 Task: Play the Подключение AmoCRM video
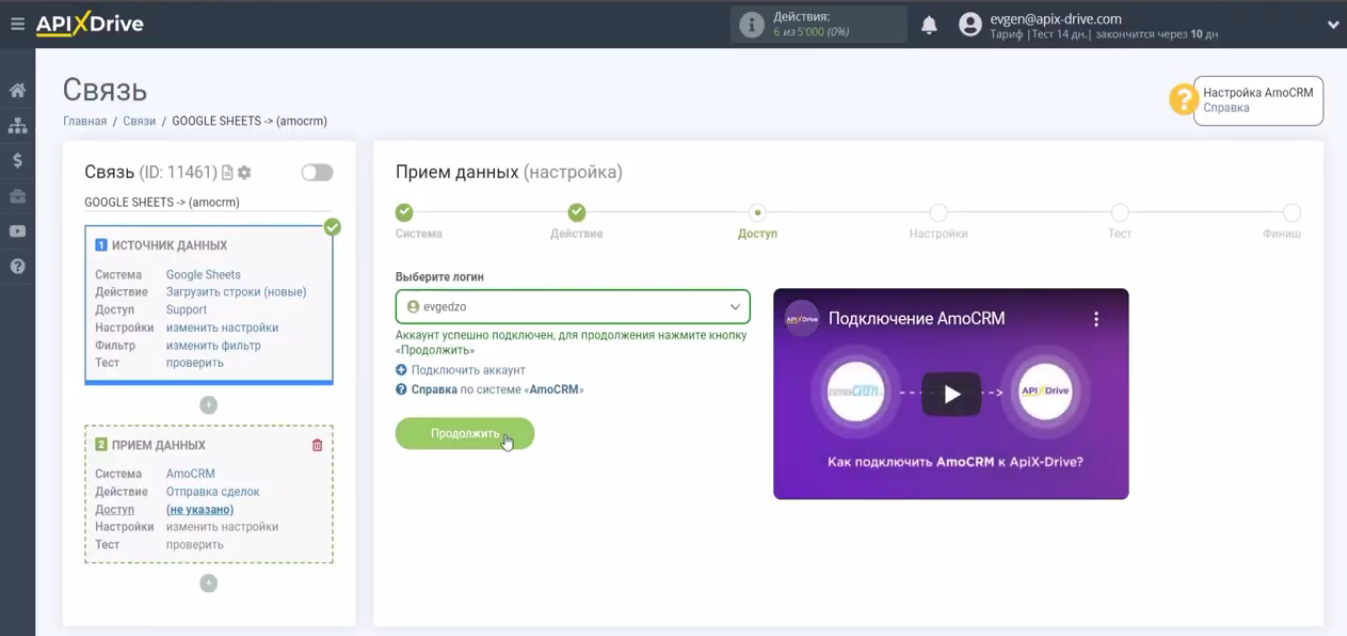pos(951,394)
